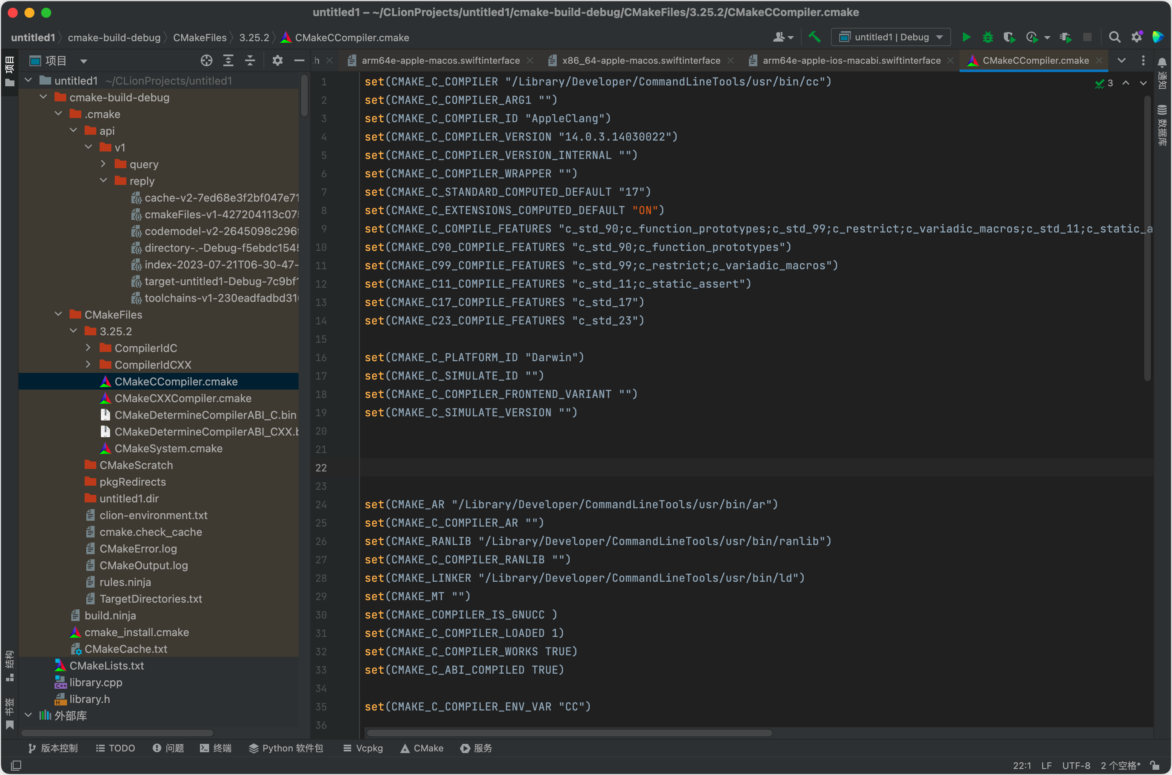The height and width of the screenshot is (775, 1172).
Task: Open the untitled1 | Debug configuration dropdown
Action: point(890,37)
